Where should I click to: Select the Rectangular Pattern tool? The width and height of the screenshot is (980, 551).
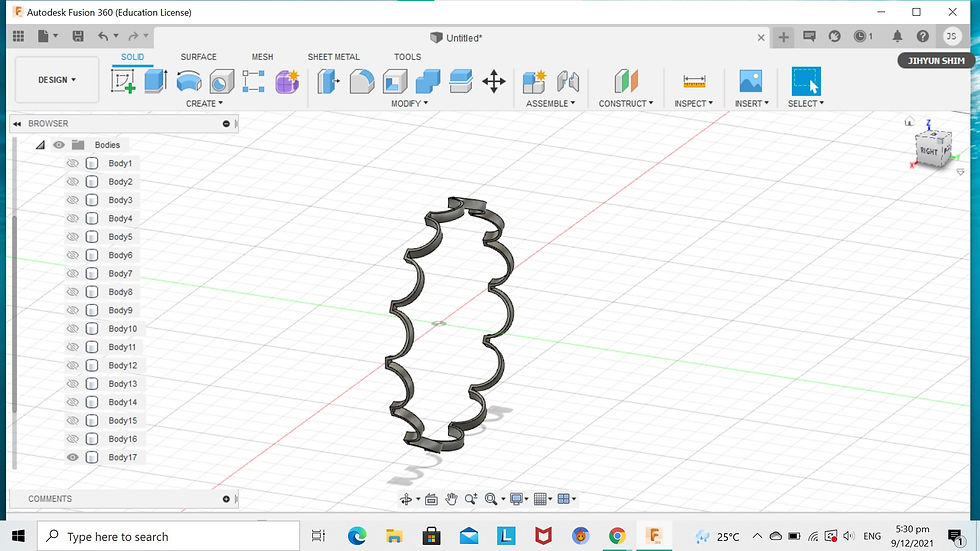point(253,81)
